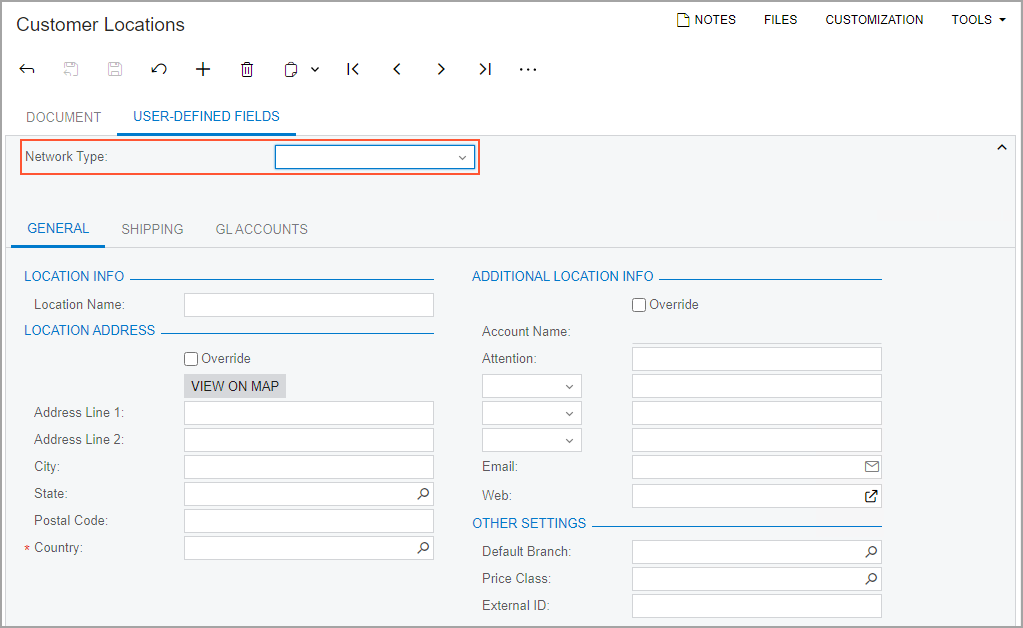Go to the first record
Viewport: 1023px width, 628px height.
353,69
